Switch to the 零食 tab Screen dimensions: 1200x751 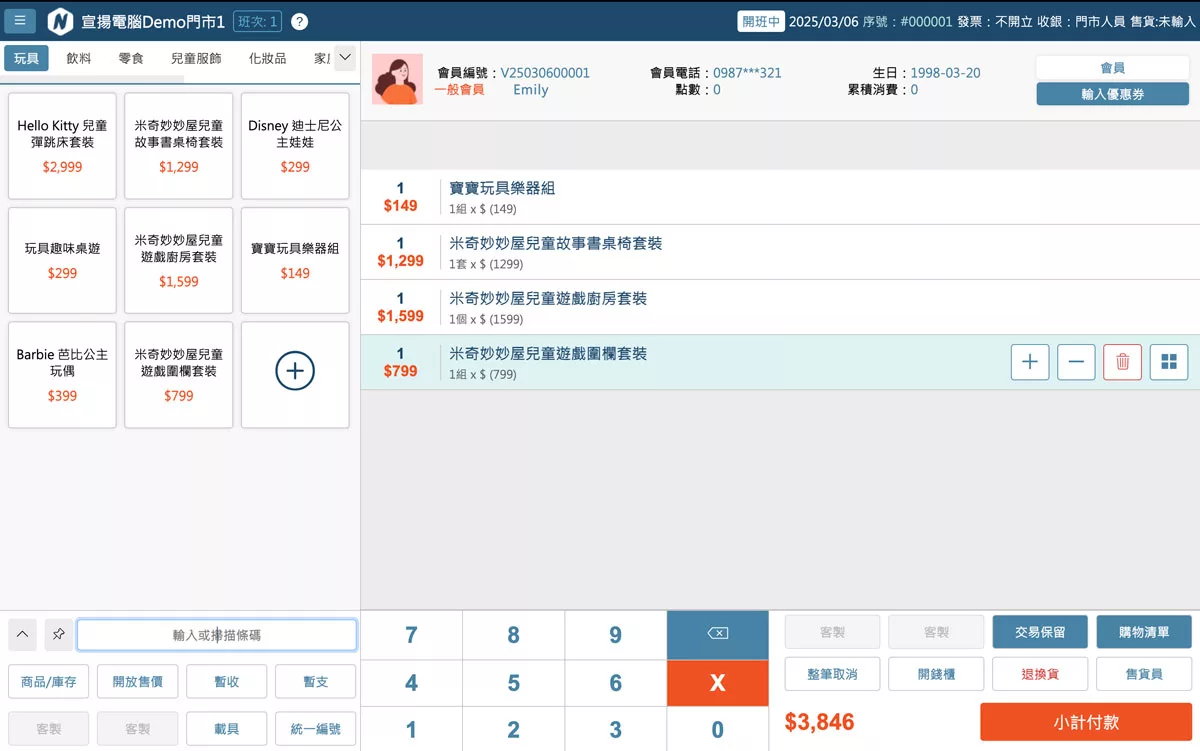point(131,58)
